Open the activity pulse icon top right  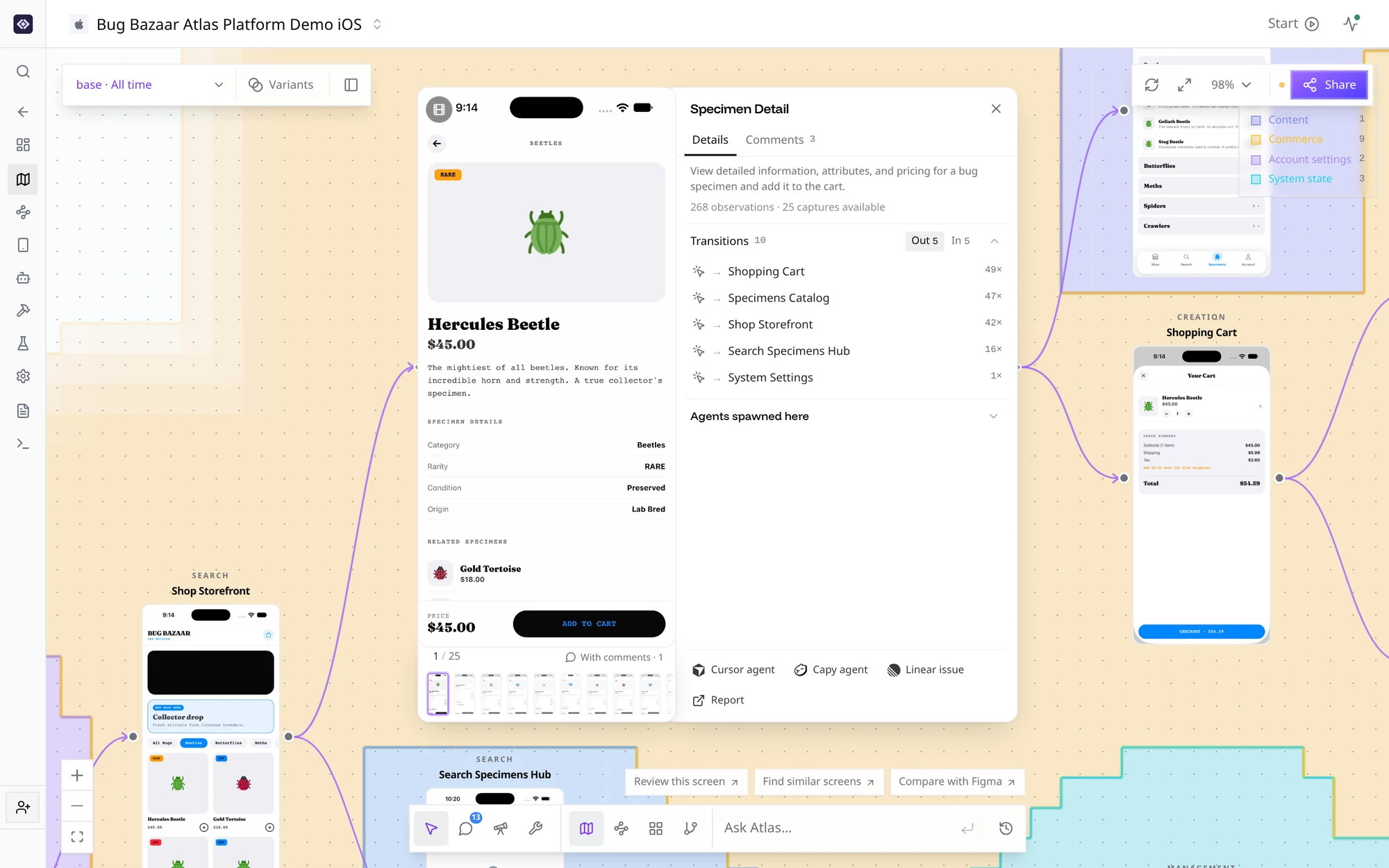point(1351,24)
